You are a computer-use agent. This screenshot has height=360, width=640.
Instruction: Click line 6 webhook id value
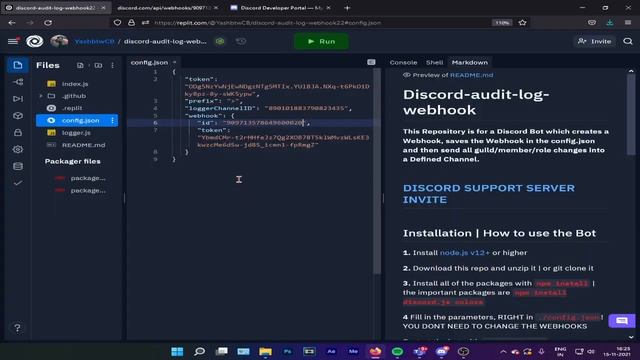coord(264,123)
